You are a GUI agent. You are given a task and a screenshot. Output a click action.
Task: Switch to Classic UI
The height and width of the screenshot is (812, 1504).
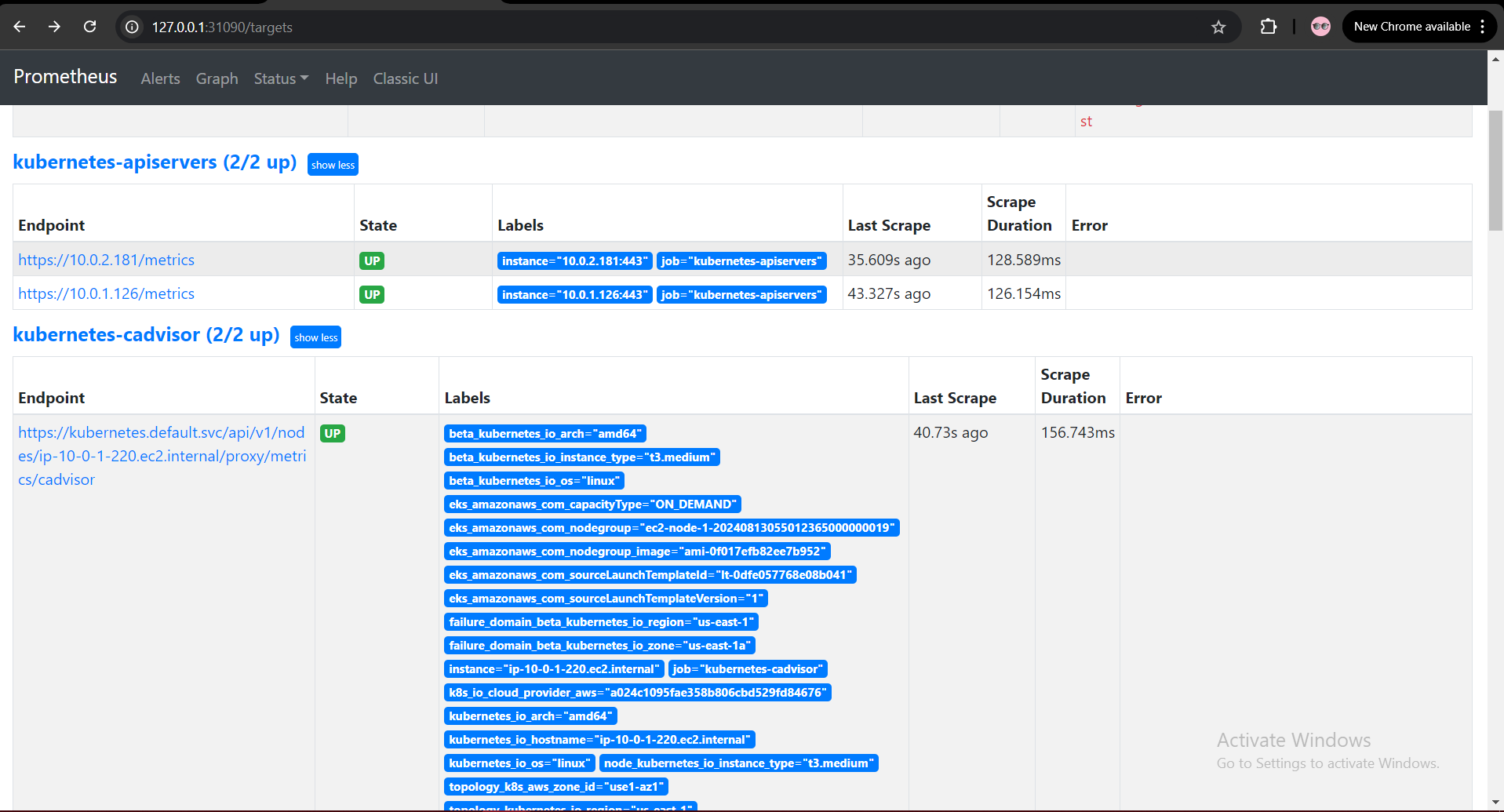406,78
